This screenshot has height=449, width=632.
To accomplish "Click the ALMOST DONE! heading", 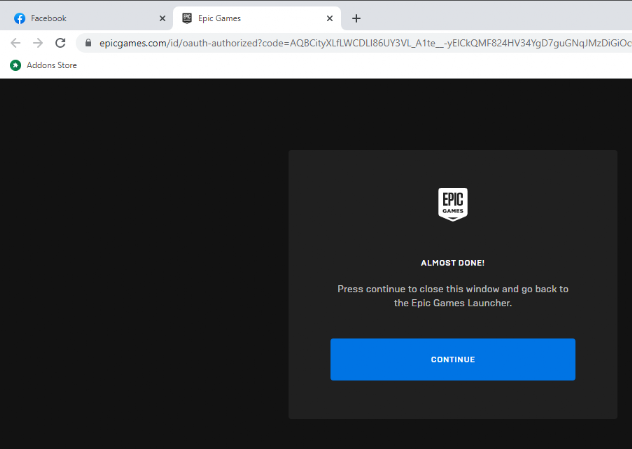I will 453,263.
